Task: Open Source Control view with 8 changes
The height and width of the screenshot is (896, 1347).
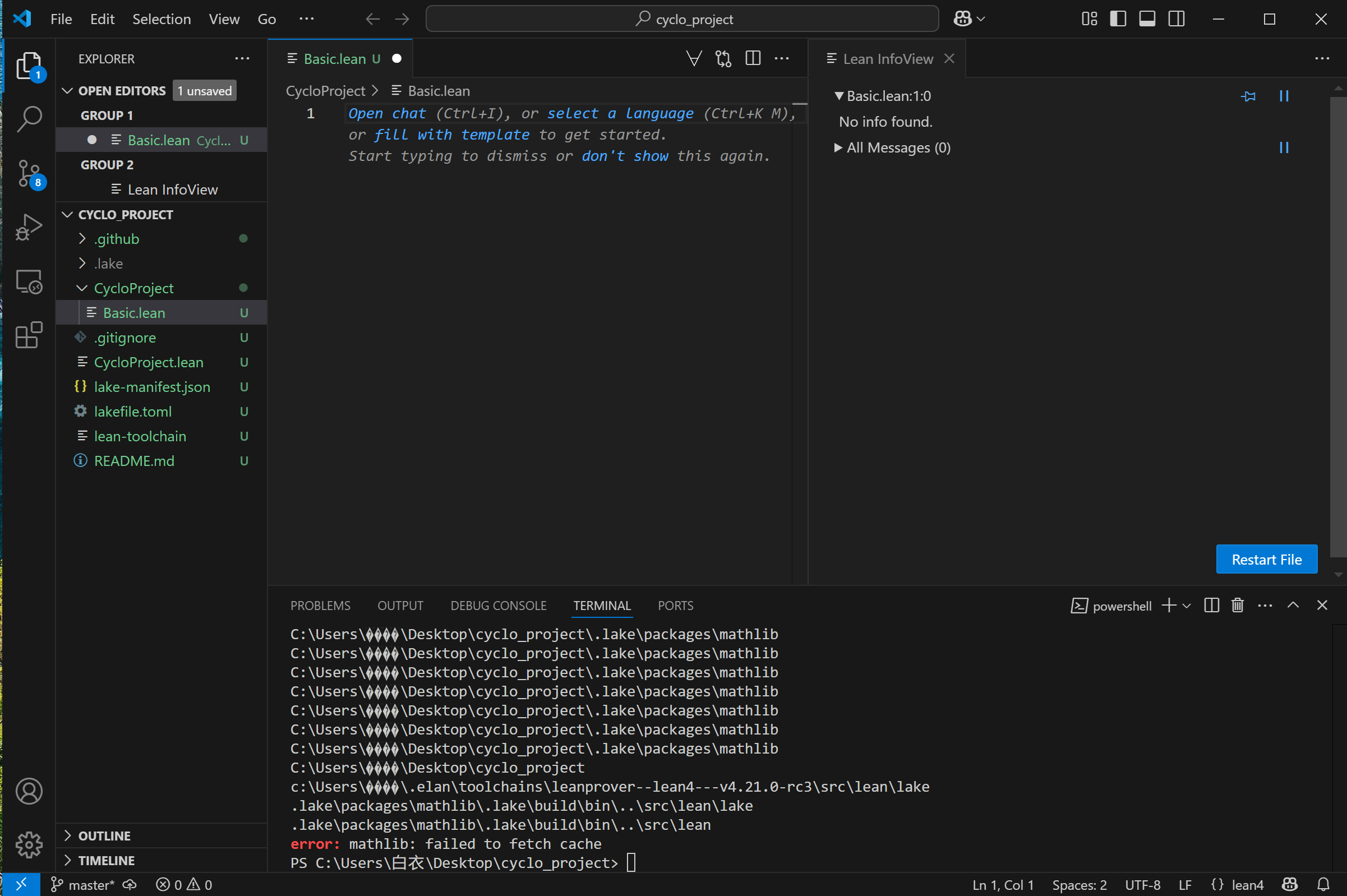Action: pos(29,173)
